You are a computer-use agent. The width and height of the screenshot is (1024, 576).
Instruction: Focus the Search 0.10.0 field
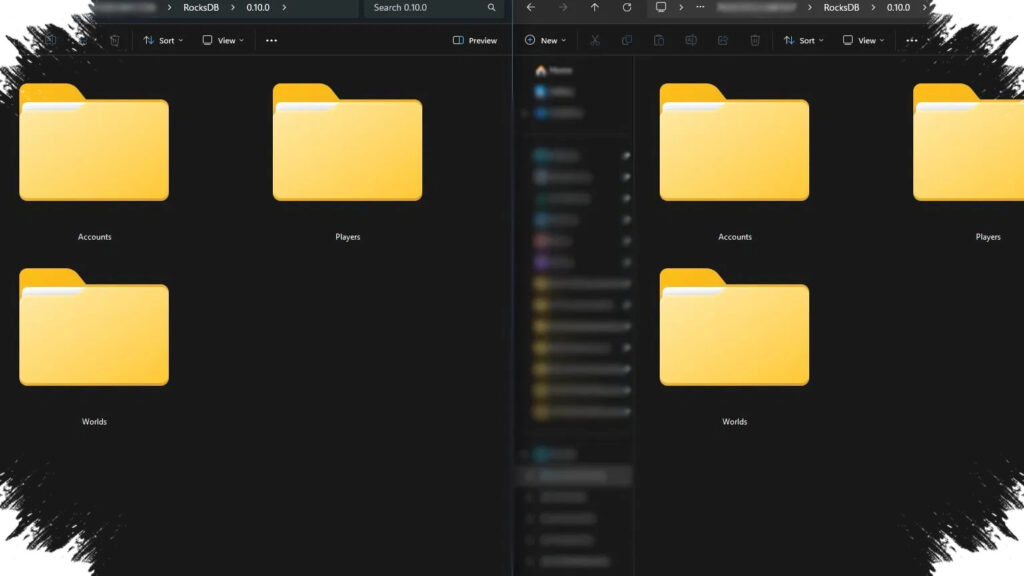click(x=434, y=7)
